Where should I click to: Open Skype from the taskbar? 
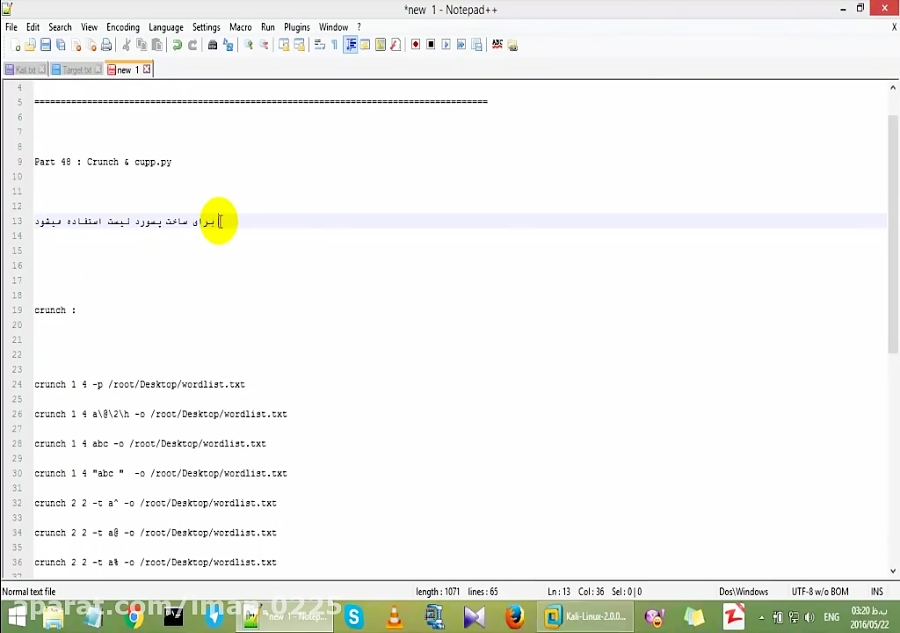tap(354, 617)
